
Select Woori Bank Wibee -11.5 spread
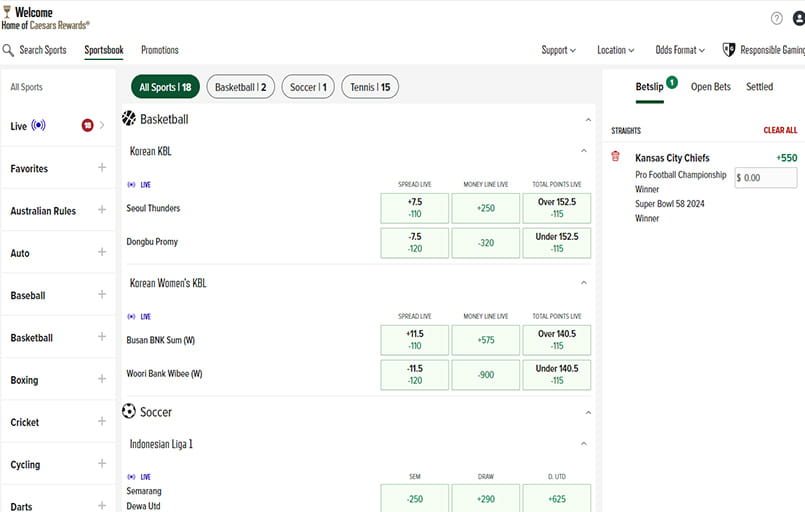(x=415, y=374)
